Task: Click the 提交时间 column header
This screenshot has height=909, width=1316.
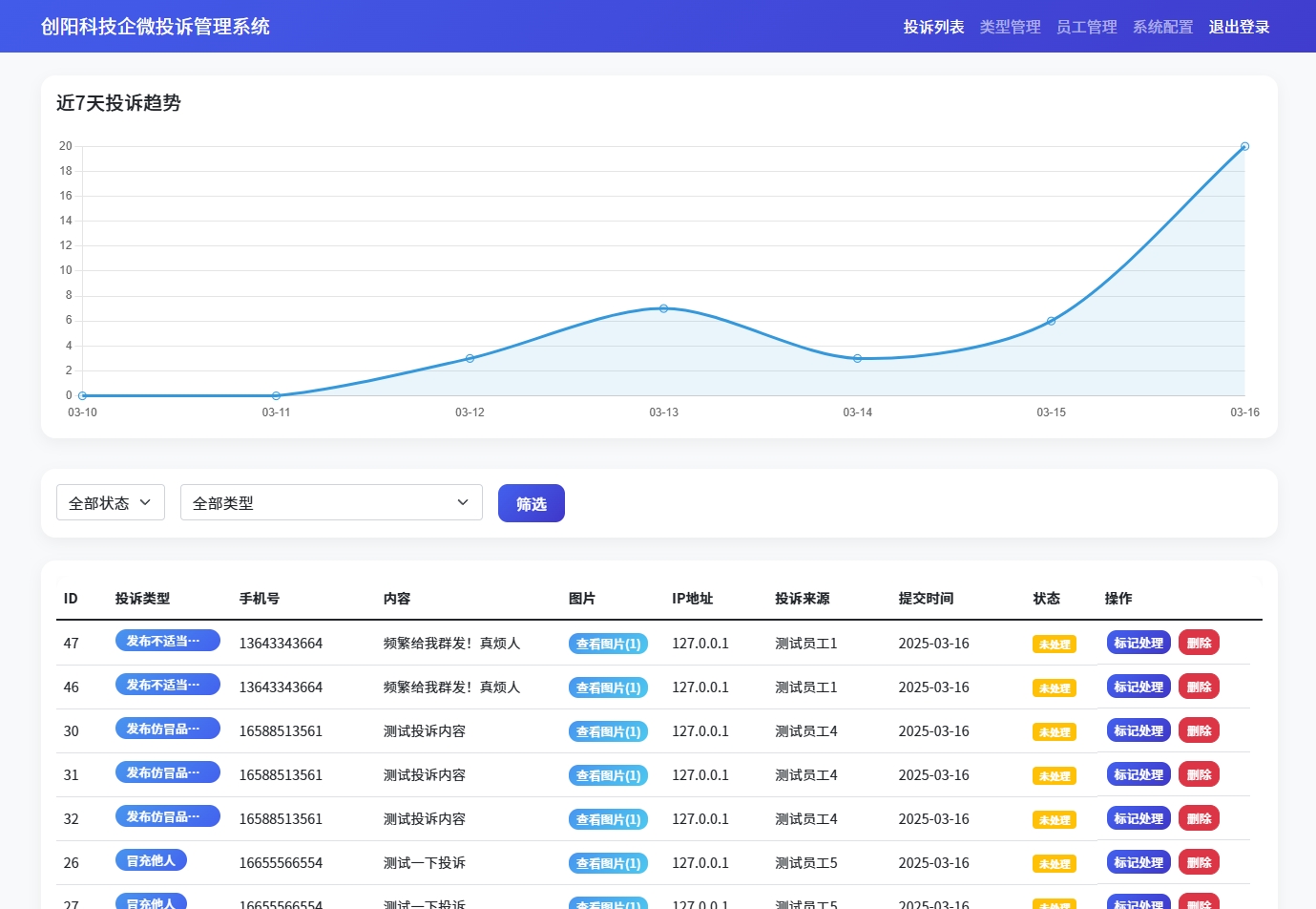Action: click(926, 599)
